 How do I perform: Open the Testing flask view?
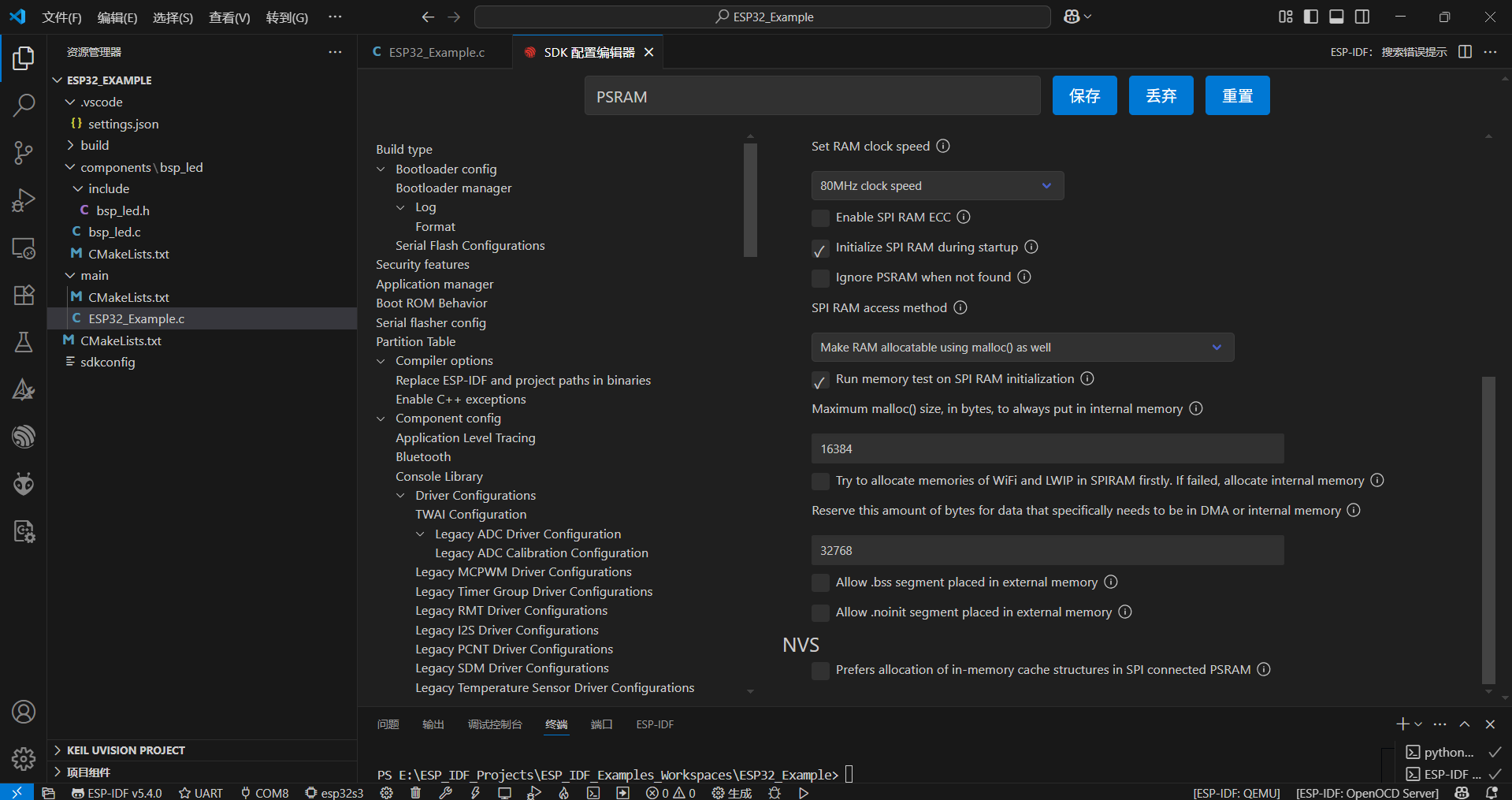24,342
